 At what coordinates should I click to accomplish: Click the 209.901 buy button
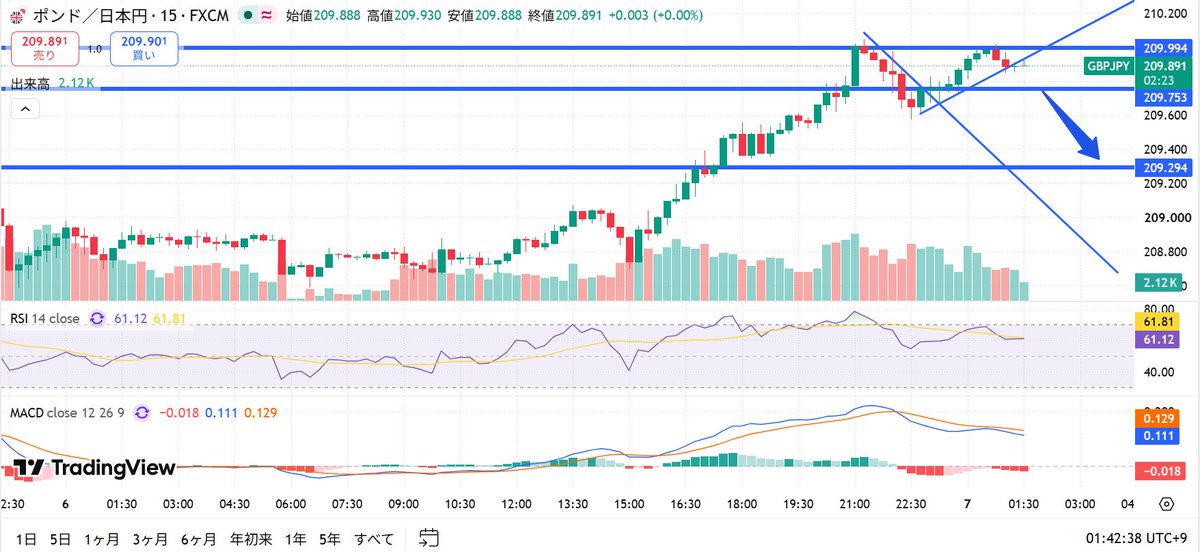tap(144, 48)
